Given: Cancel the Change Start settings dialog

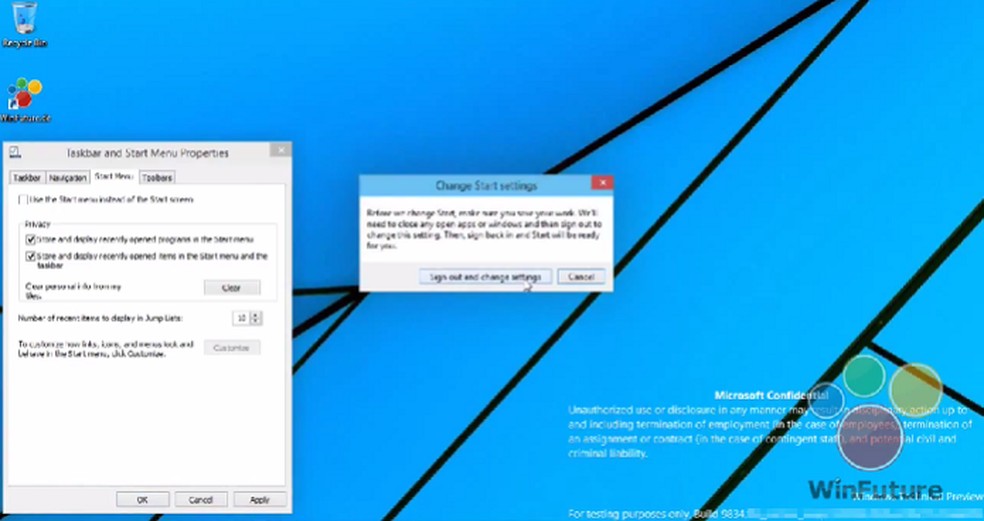Looking at the screenshot, I should click(x=581, y=277).
